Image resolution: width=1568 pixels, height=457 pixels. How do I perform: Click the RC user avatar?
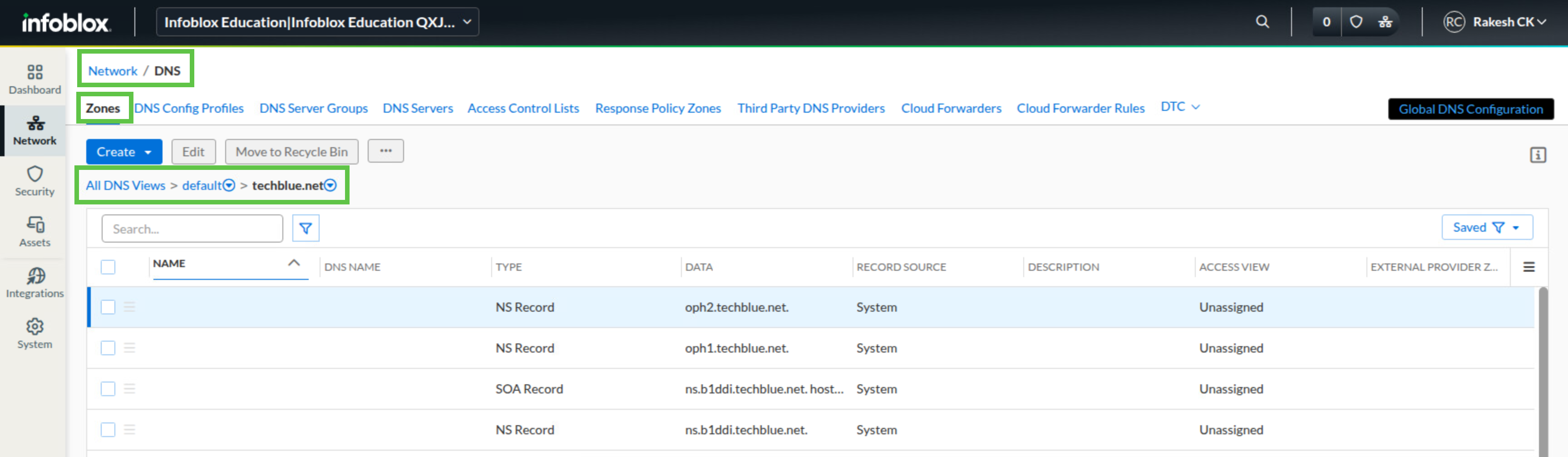point(1454,22)
